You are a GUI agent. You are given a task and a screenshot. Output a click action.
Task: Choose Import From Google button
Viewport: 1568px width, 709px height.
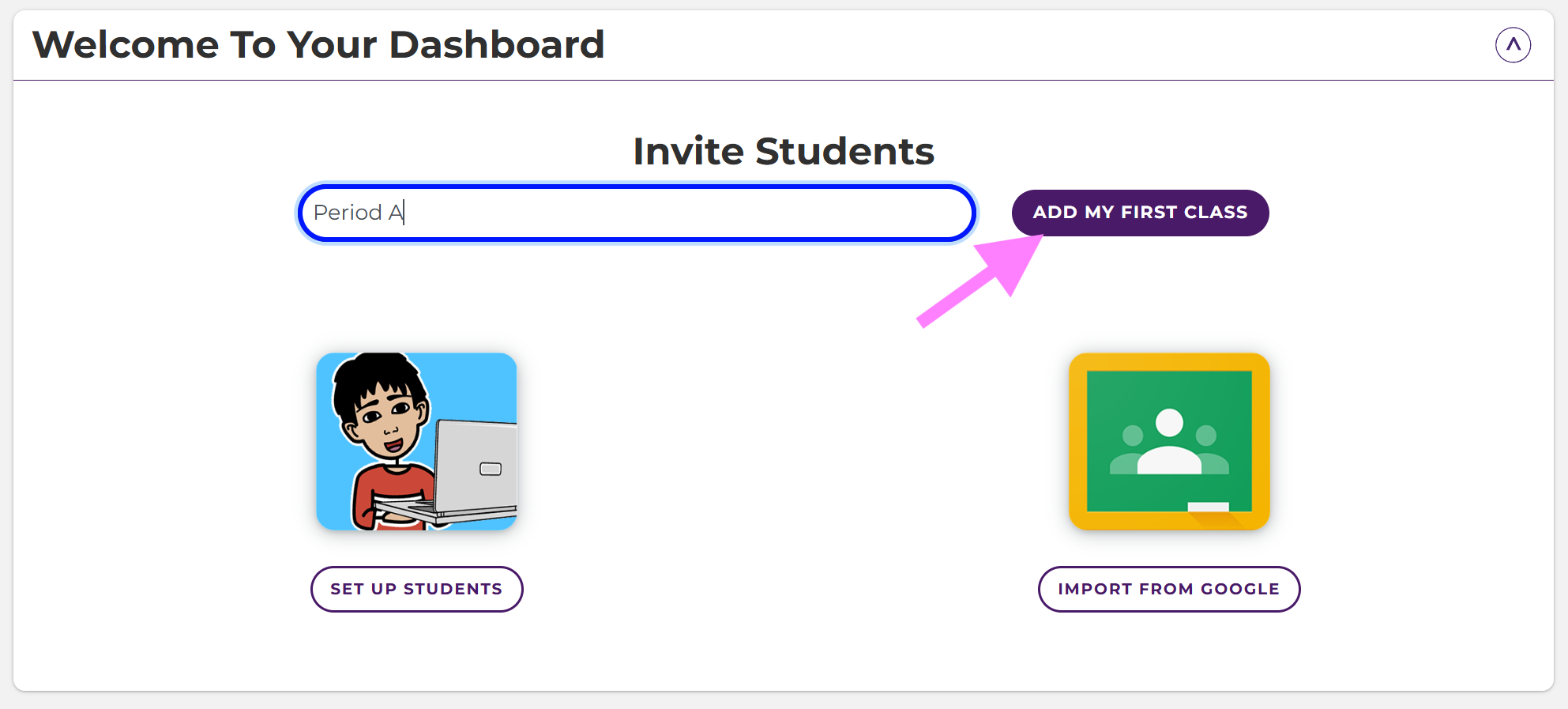1168,589
